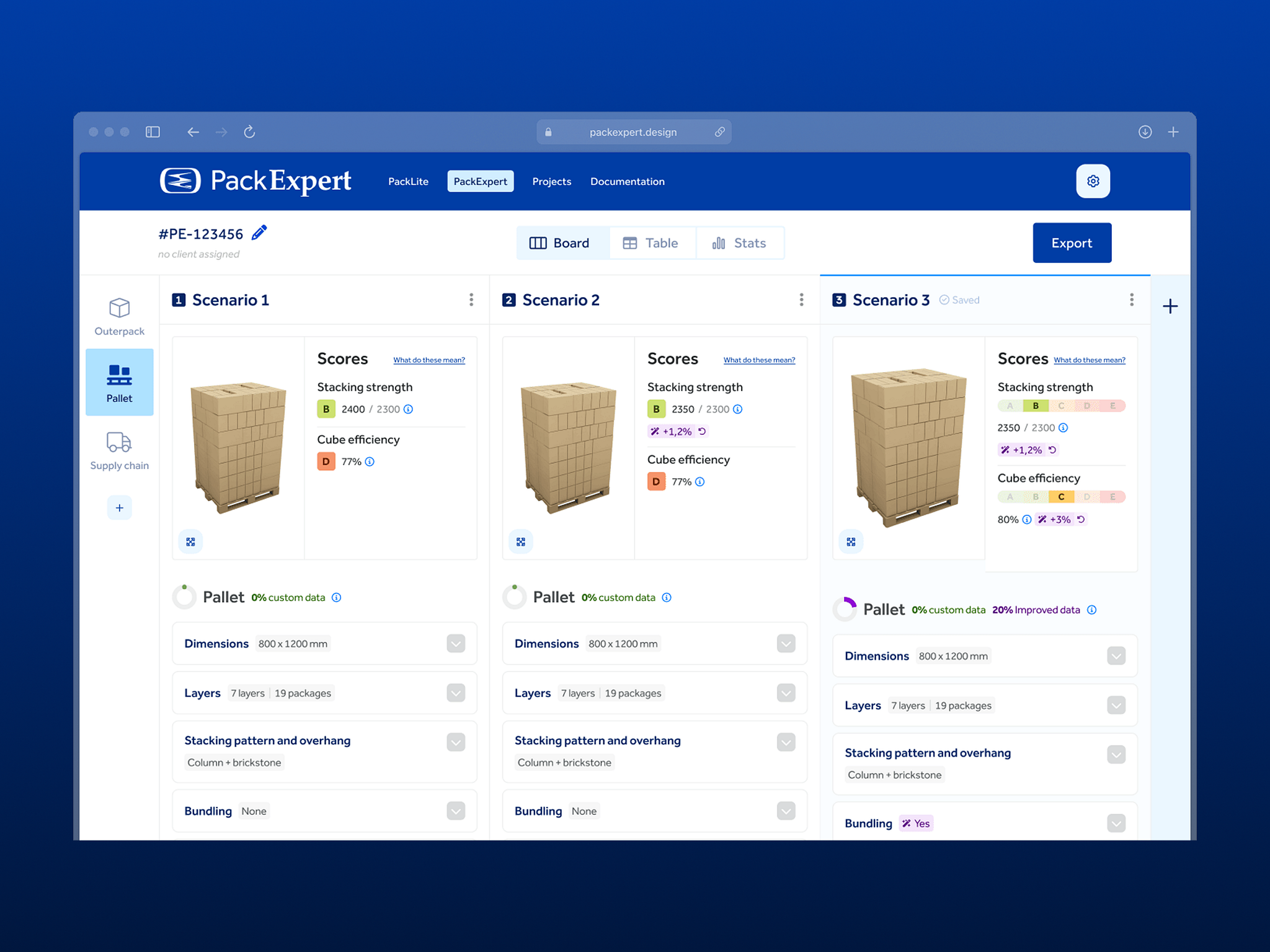1270x952 pixels.
Task: Open Scenario 2 'What do these mean?' link
Action: 759,360
